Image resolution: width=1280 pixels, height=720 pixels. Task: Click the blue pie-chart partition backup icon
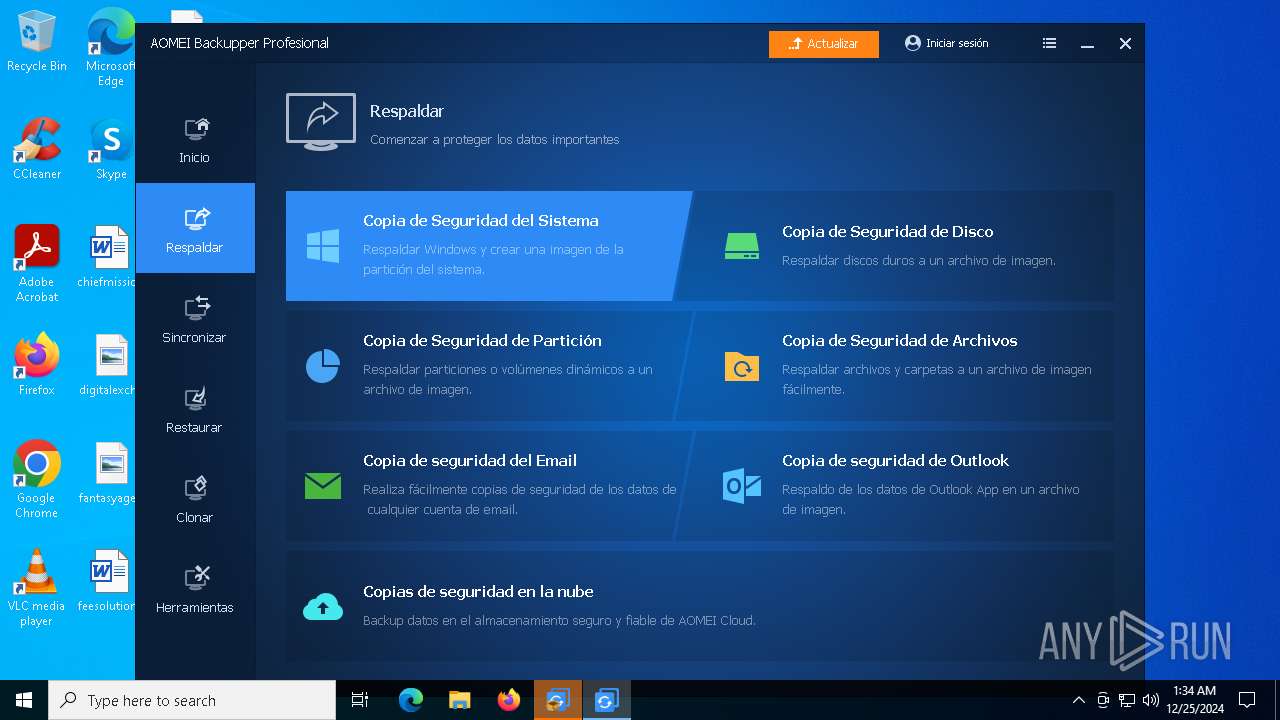point(323,366)
